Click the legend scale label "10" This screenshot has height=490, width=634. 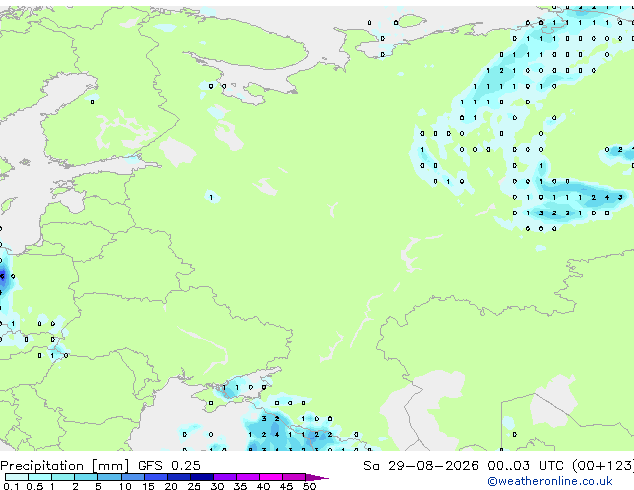tap(125, 486)
